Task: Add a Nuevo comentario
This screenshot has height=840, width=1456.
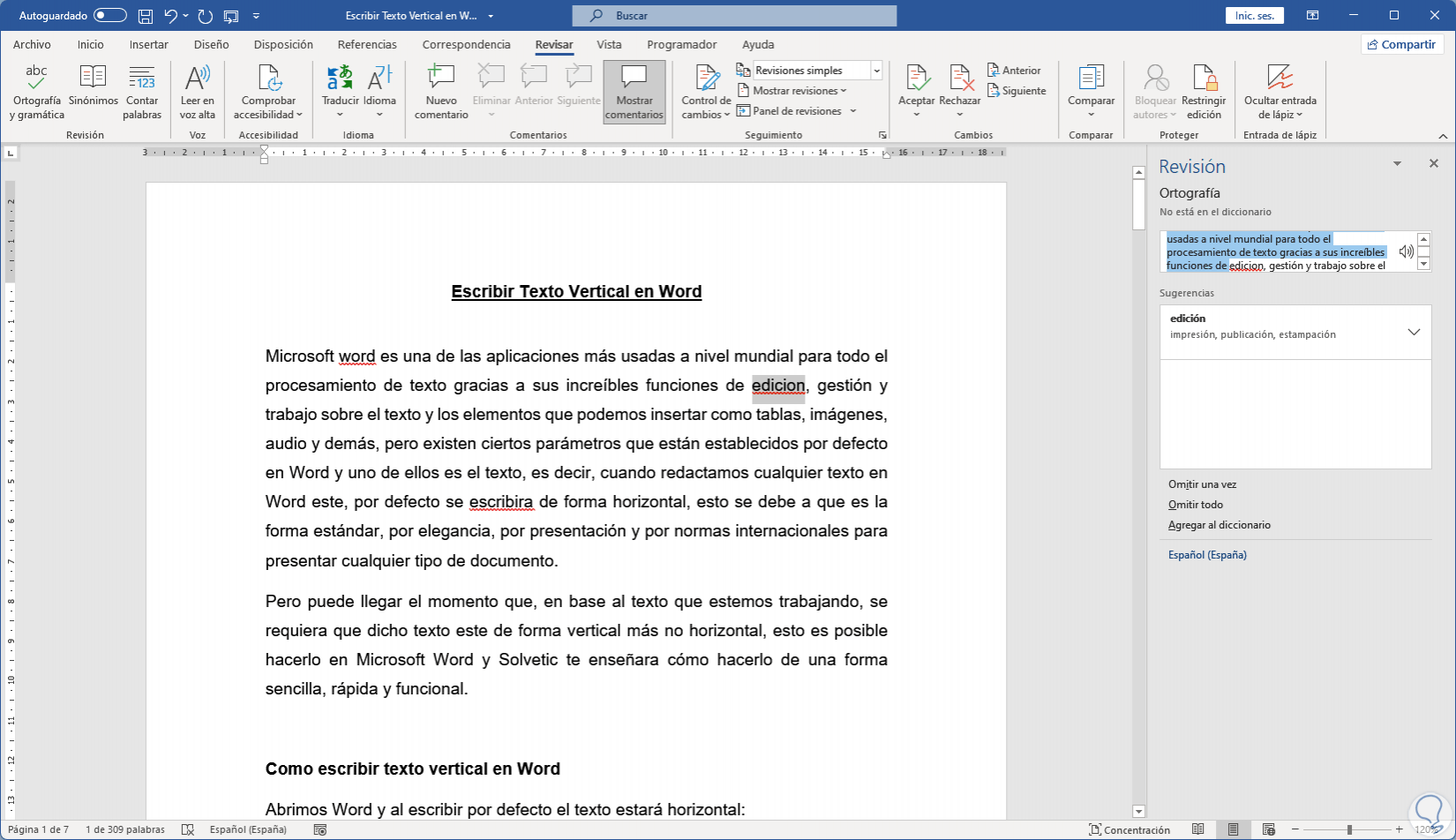Action: pos(441,92)
